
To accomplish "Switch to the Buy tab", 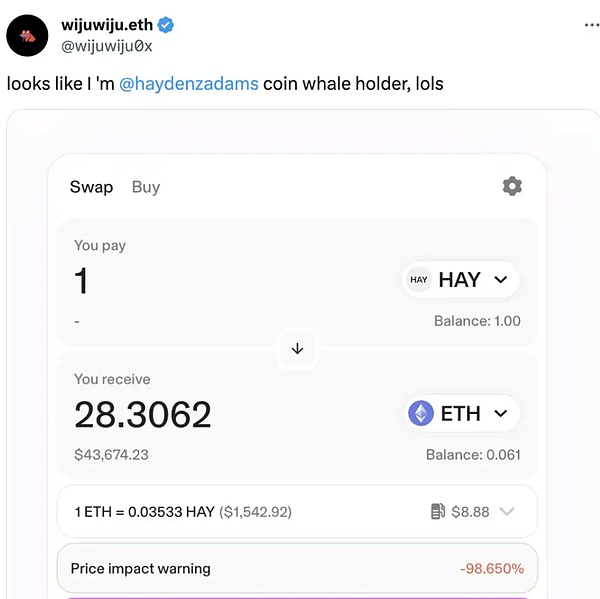I will point(146,187).
